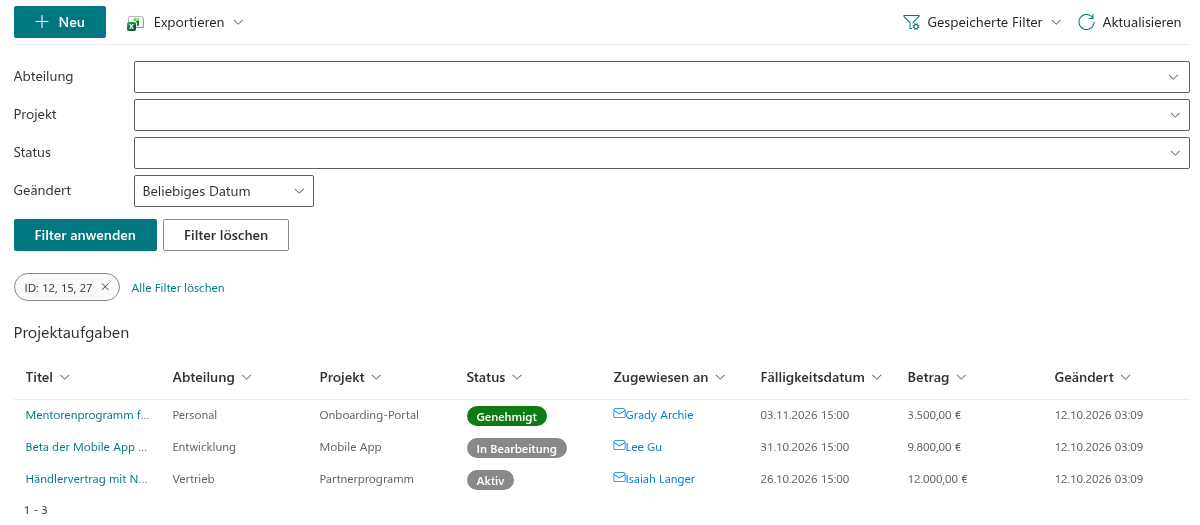Screen dimensions: 1200x525
Task: Open the Beliebiges Datum date dropdown
Action: [x=224, y=191]
